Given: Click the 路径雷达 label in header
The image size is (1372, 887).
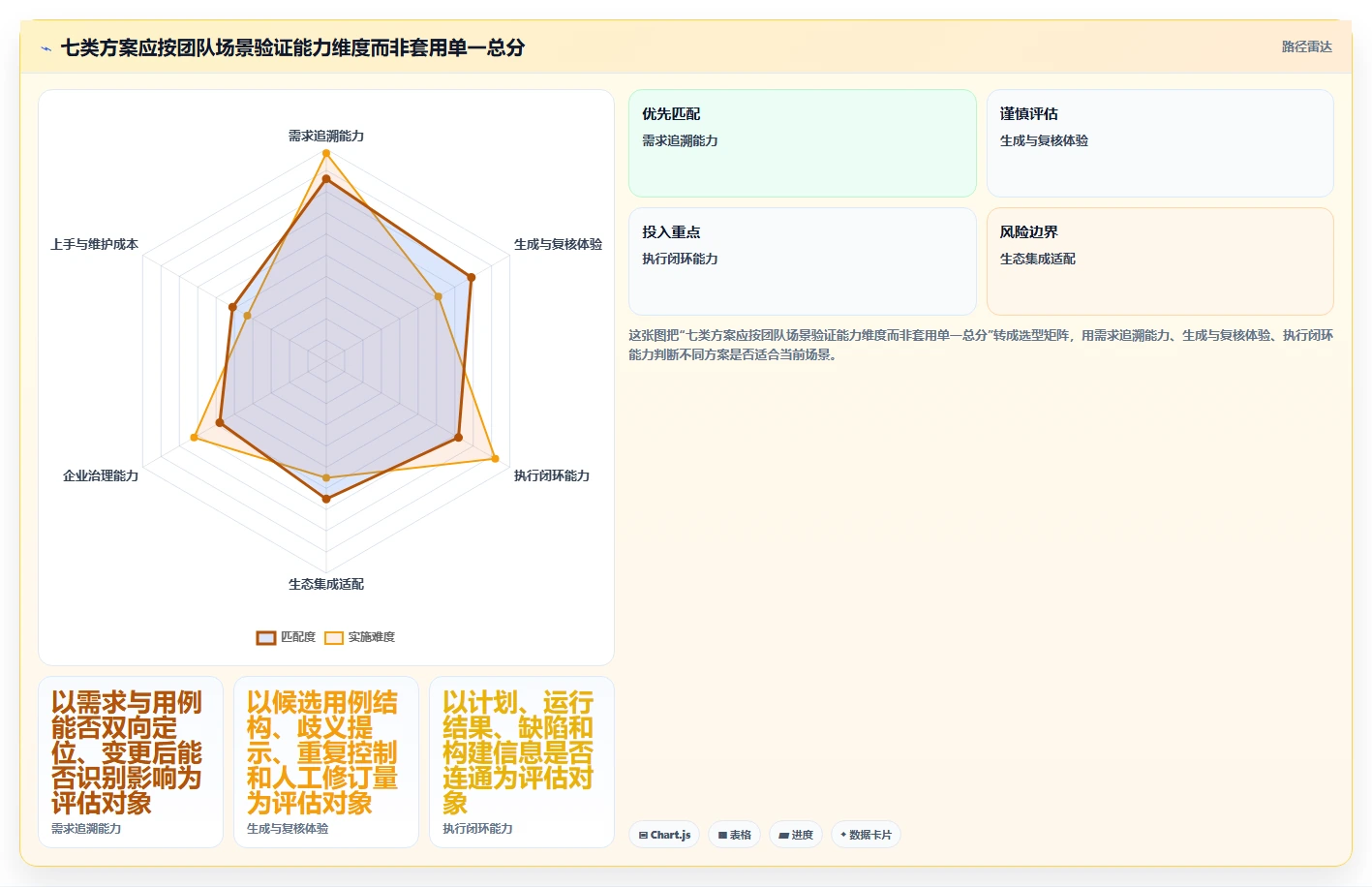Looking at the screenshot, I should pyautogui.click(x=1307, y=46).
